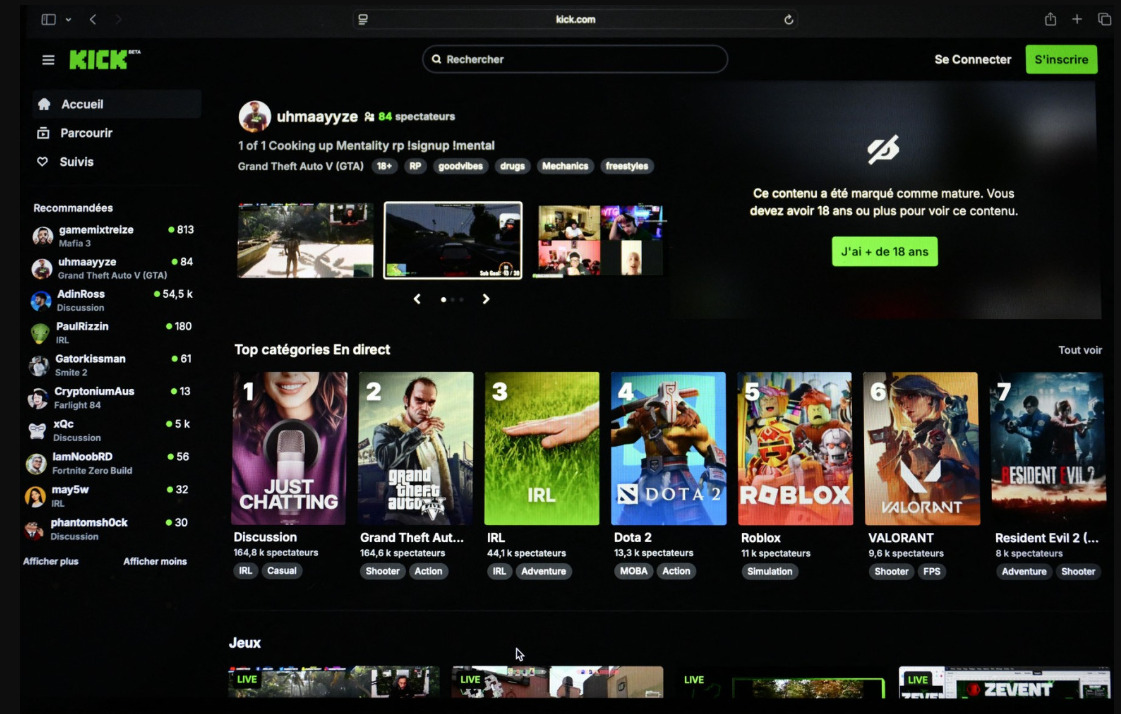The image size is (1121, 714).
Task: Open the Grand Theft Auto category card
Action: (415, 448)
